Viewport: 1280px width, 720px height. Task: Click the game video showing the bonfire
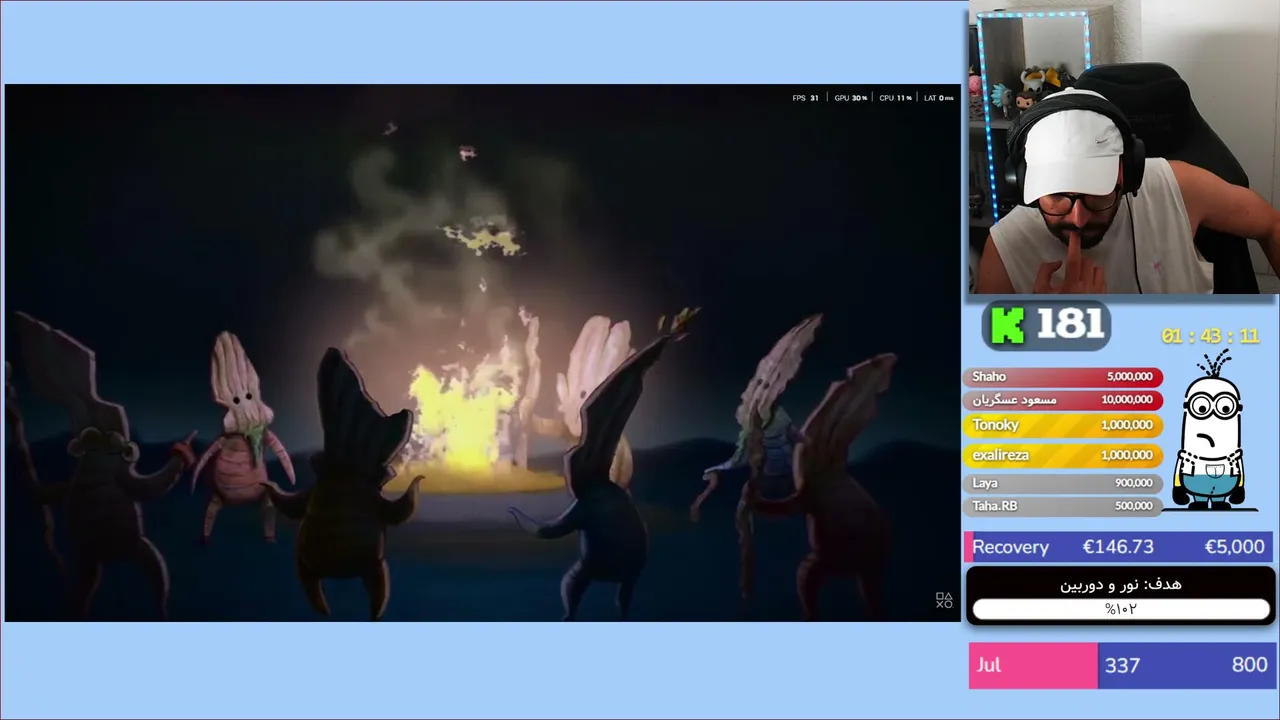click(x=483, y=353)
